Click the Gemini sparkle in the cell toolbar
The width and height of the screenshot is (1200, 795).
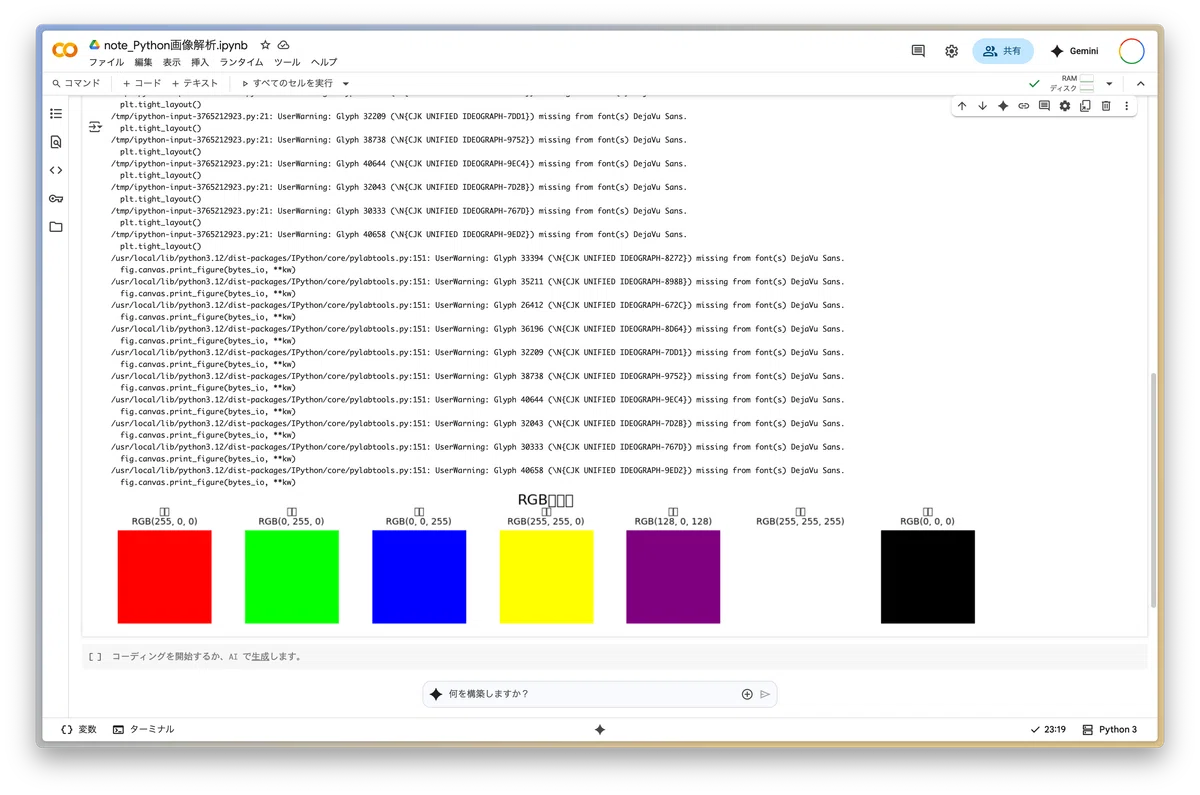1003,106
